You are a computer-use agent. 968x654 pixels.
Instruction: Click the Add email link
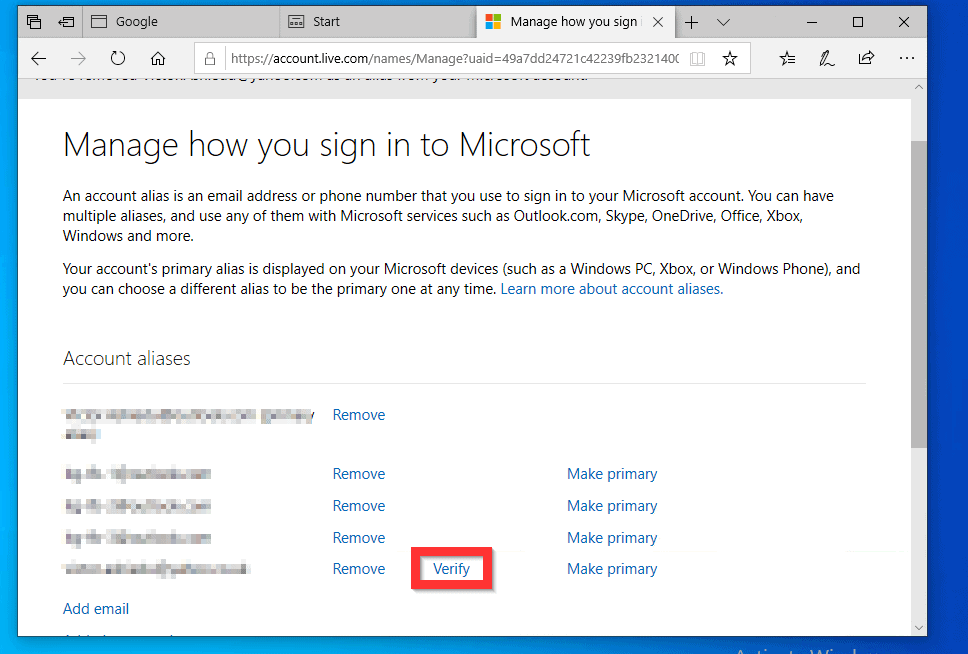96,609
